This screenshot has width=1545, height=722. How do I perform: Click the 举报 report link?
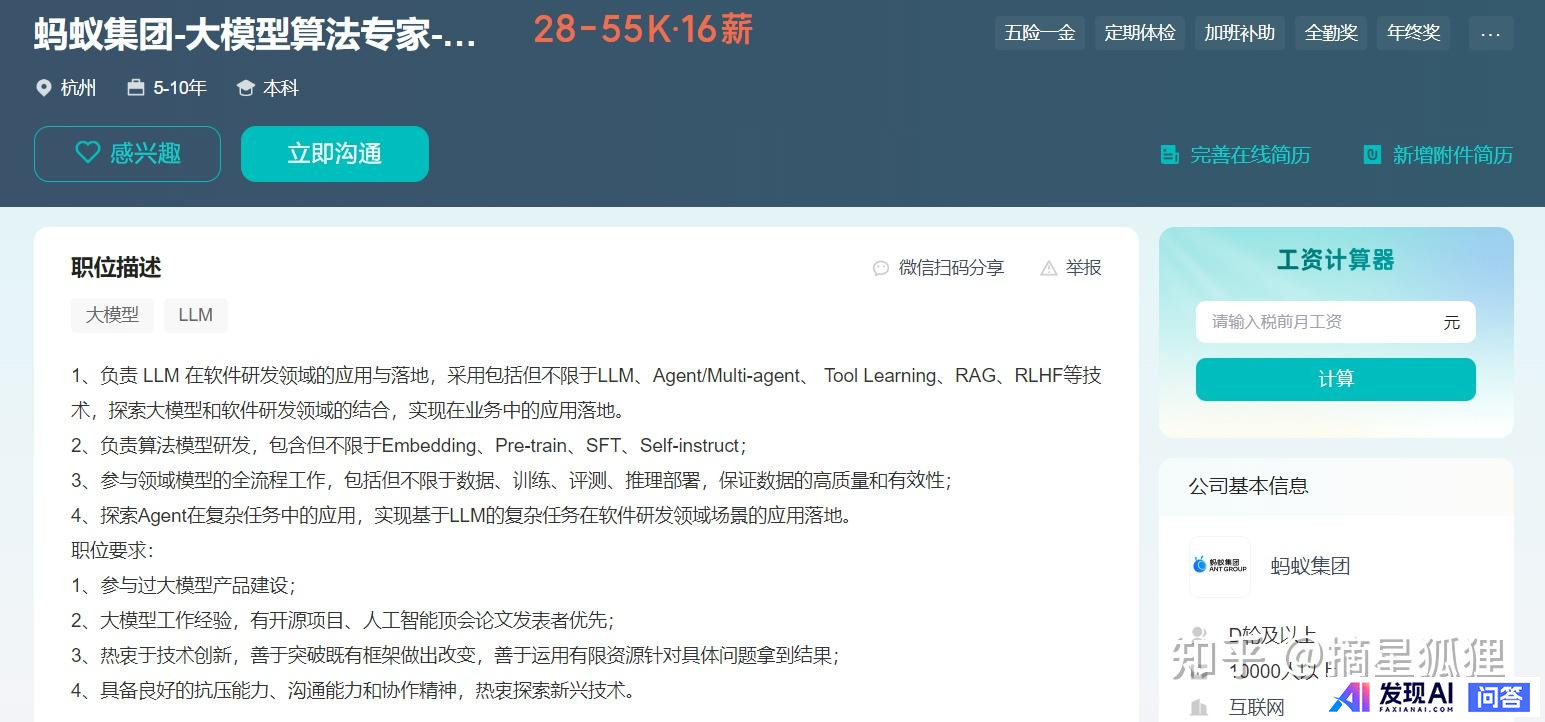1083,268
